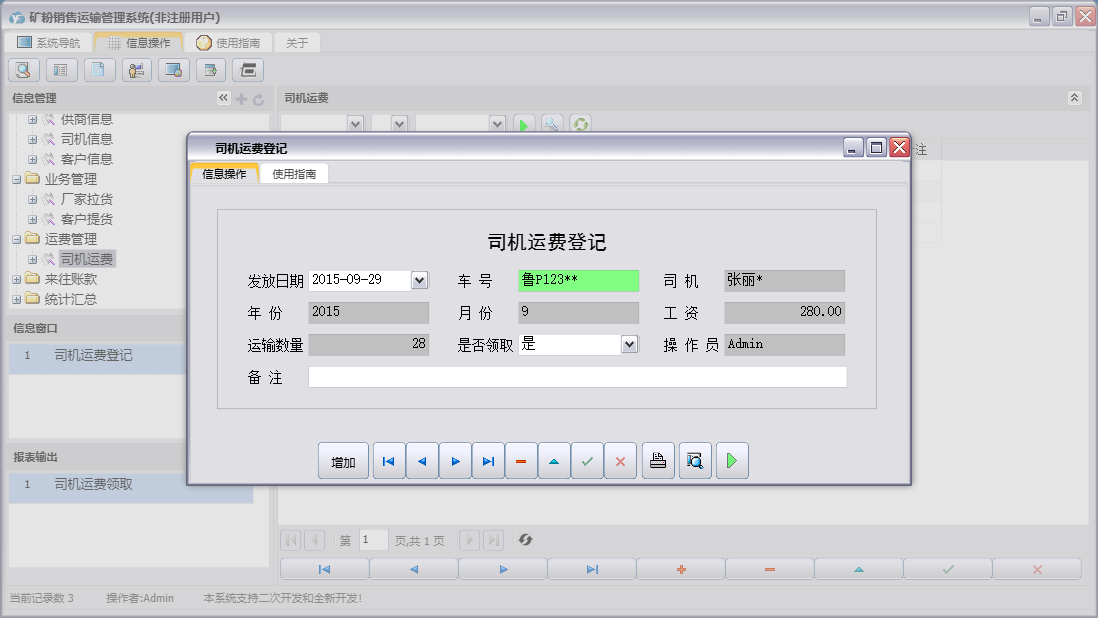Viewport: 1098px width, 618px height.
Task: Click the 增加 button
Action: pyautogui.click(x=343, y=461)
